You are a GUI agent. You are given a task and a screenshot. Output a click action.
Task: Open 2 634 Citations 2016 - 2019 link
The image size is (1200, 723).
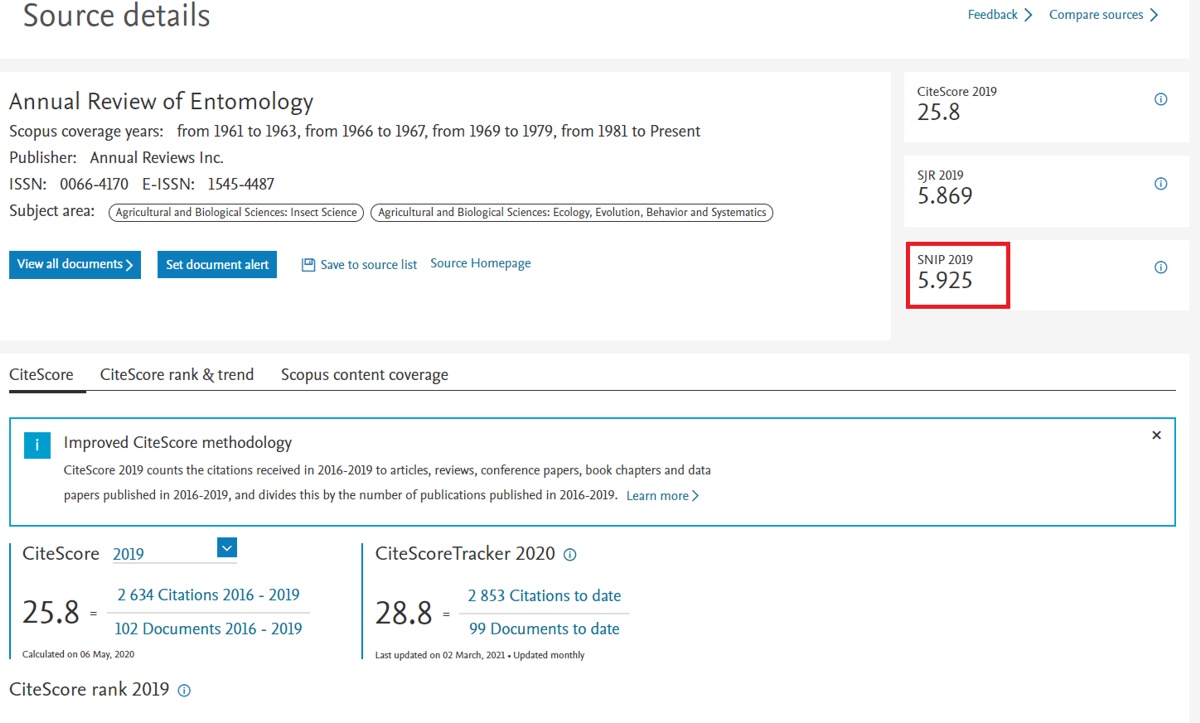tap(208, 595)
